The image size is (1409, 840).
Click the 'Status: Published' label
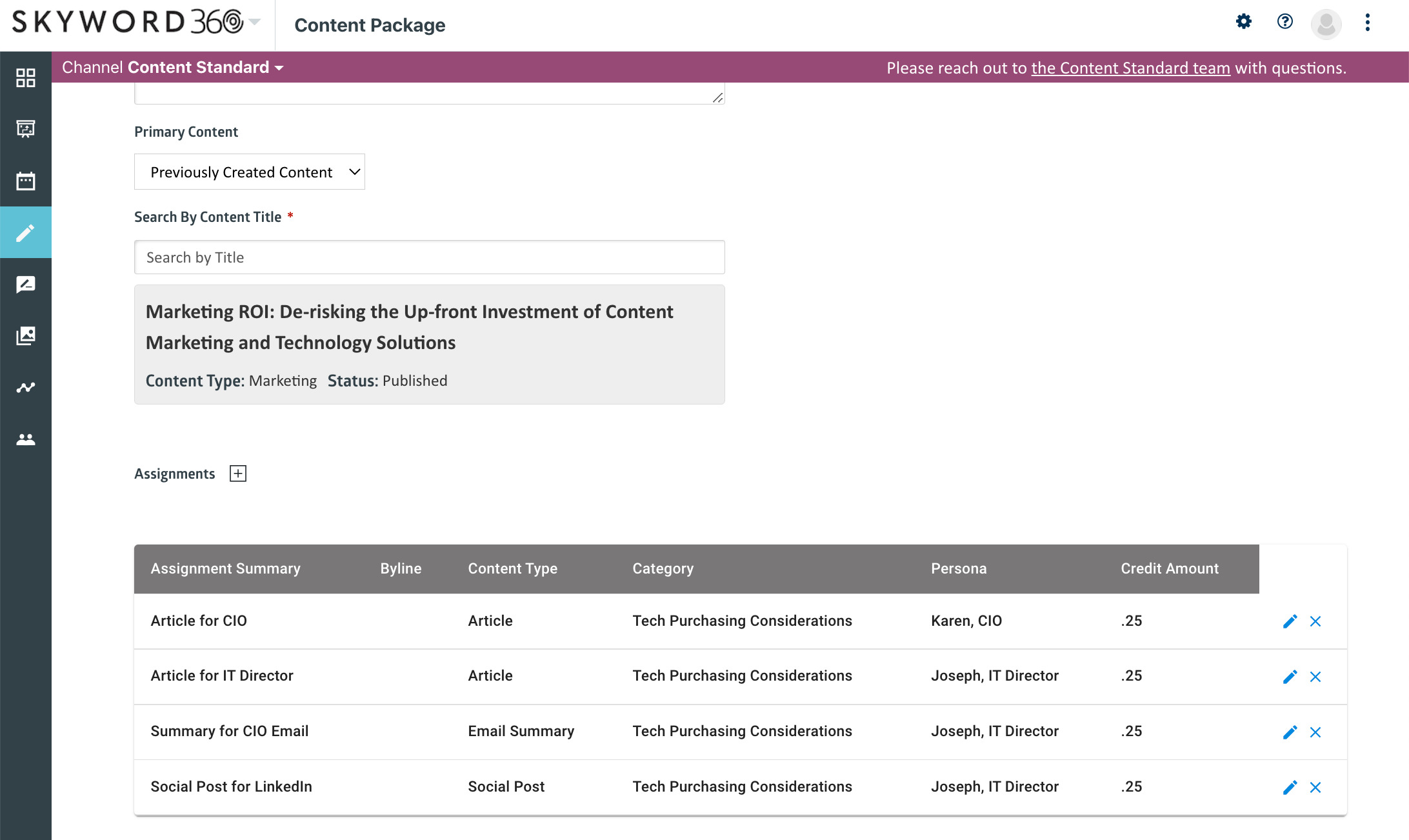[387, 381]
